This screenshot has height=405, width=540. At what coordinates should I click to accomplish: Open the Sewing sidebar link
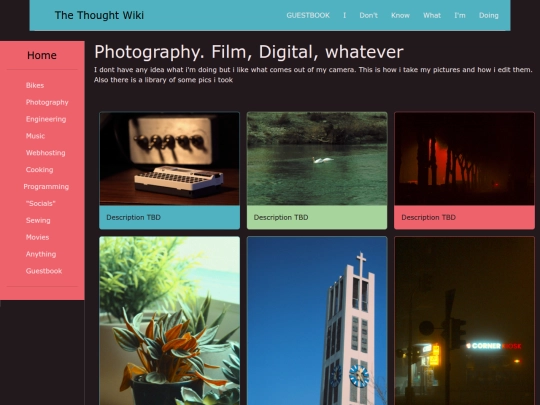pos(38,220)
